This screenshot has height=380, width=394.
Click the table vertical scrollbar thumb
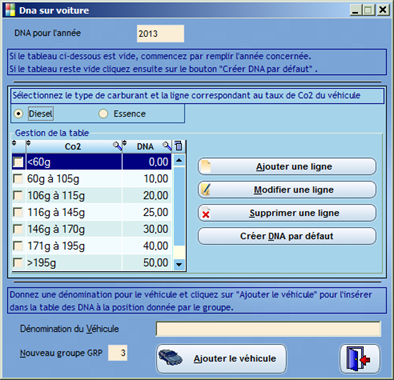pos(179,206)
